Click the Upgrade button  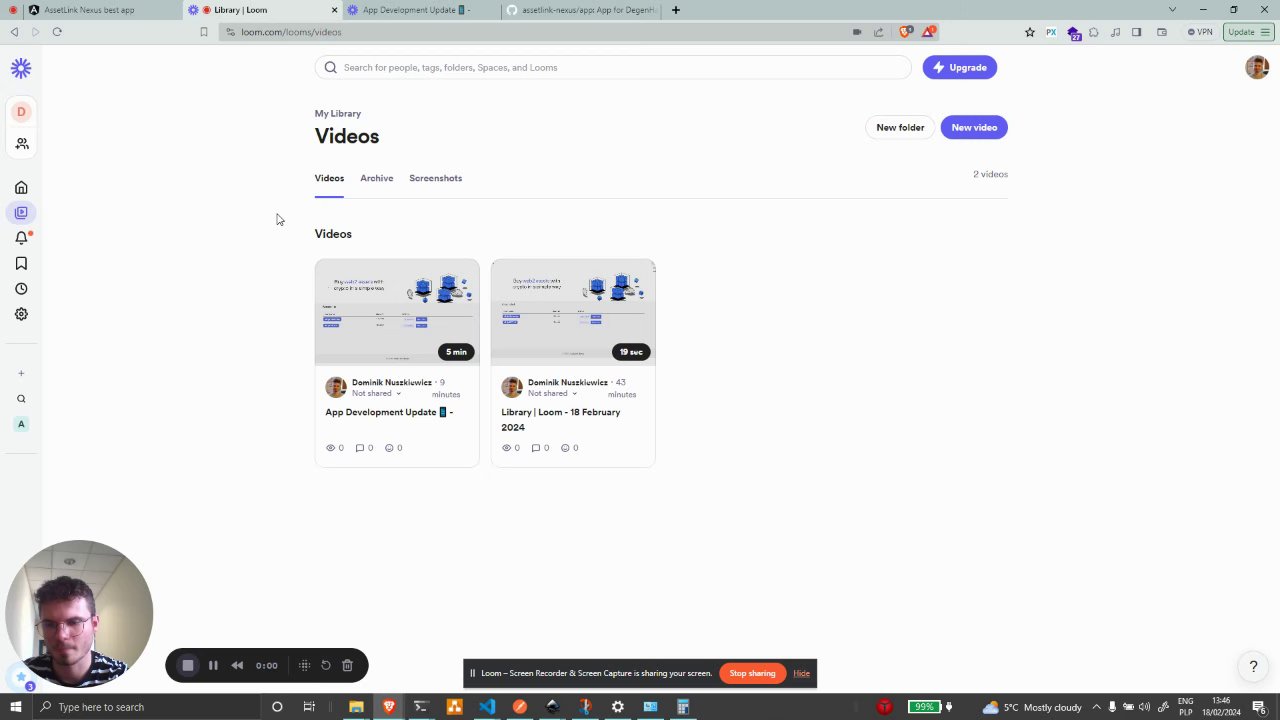point(960,68)
